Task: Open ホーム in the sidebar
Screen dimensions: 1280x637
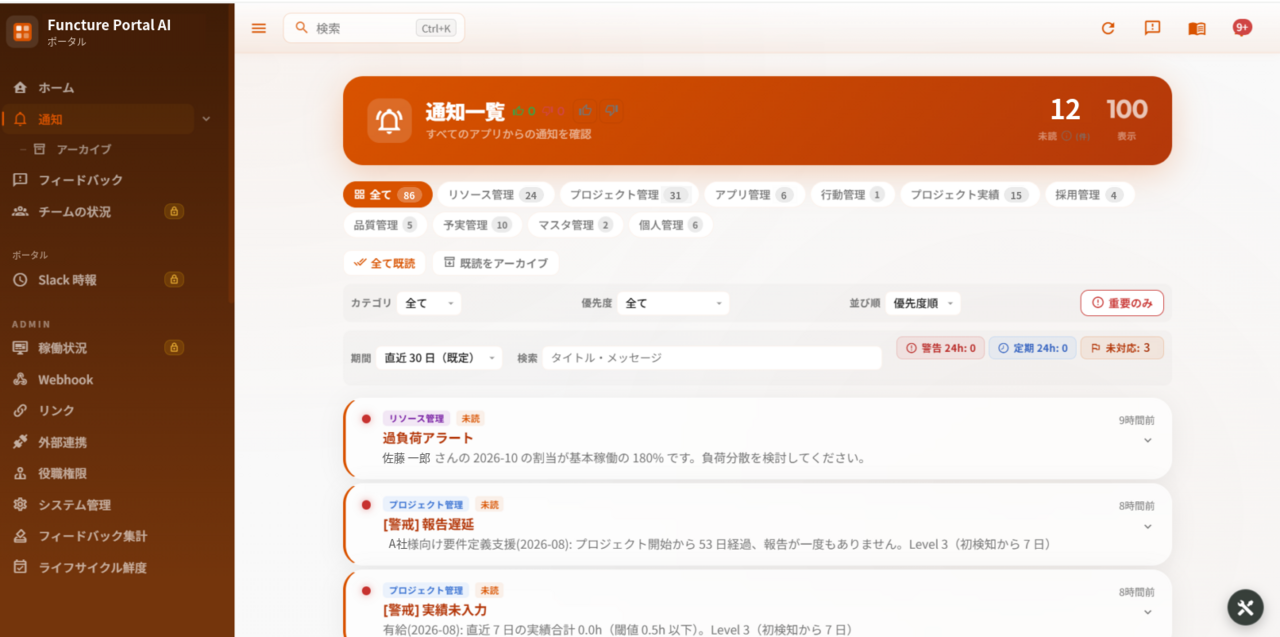Action: pyautogui.click(x=97, y=88)
